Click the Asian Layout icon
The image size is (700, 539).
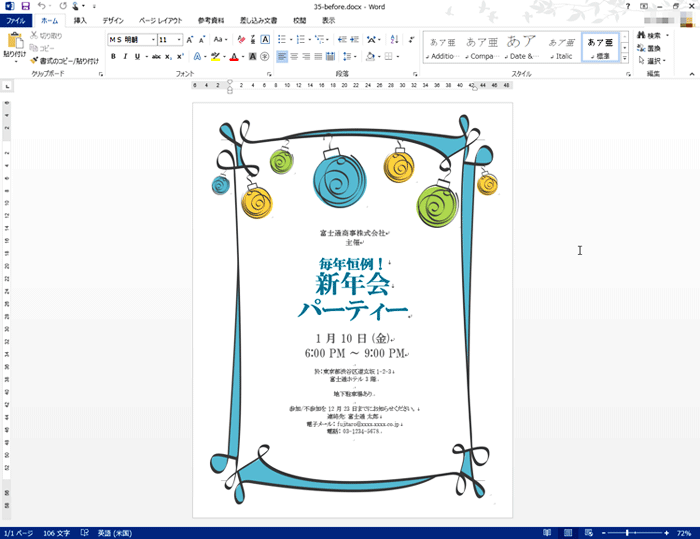click(371, 40)
